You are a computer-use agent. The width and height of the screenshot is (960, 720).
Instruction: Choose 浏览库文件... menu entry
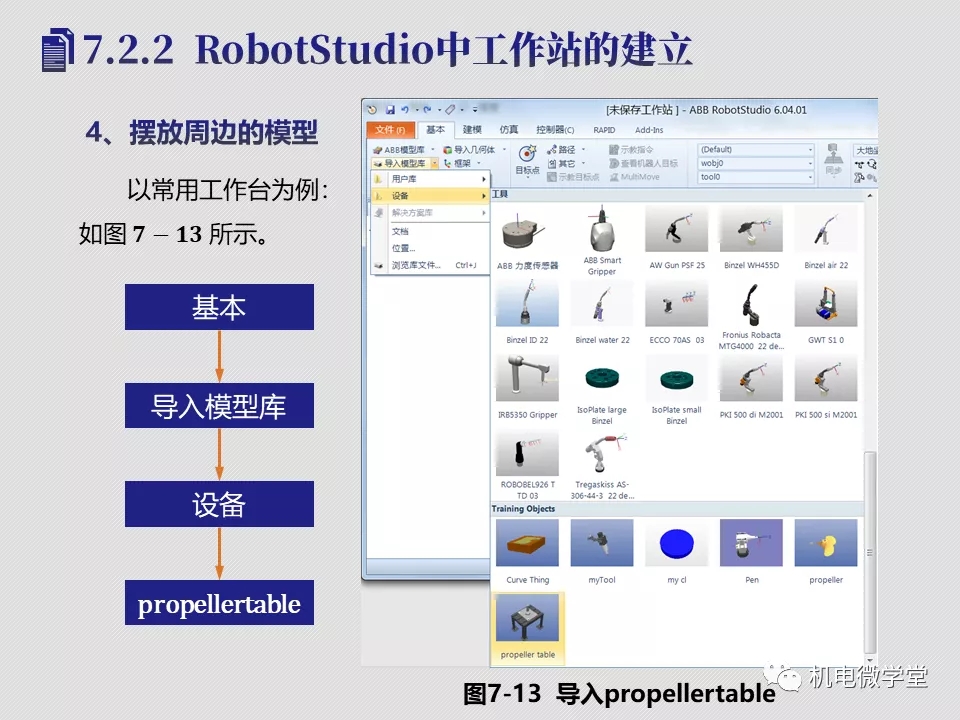click(x=430, y=266)
